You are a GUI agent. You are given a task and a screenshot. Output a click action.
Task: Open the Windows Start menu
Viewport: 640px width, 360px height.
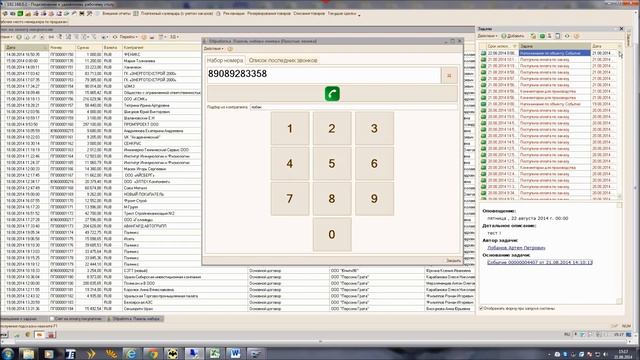click(7, 353)
